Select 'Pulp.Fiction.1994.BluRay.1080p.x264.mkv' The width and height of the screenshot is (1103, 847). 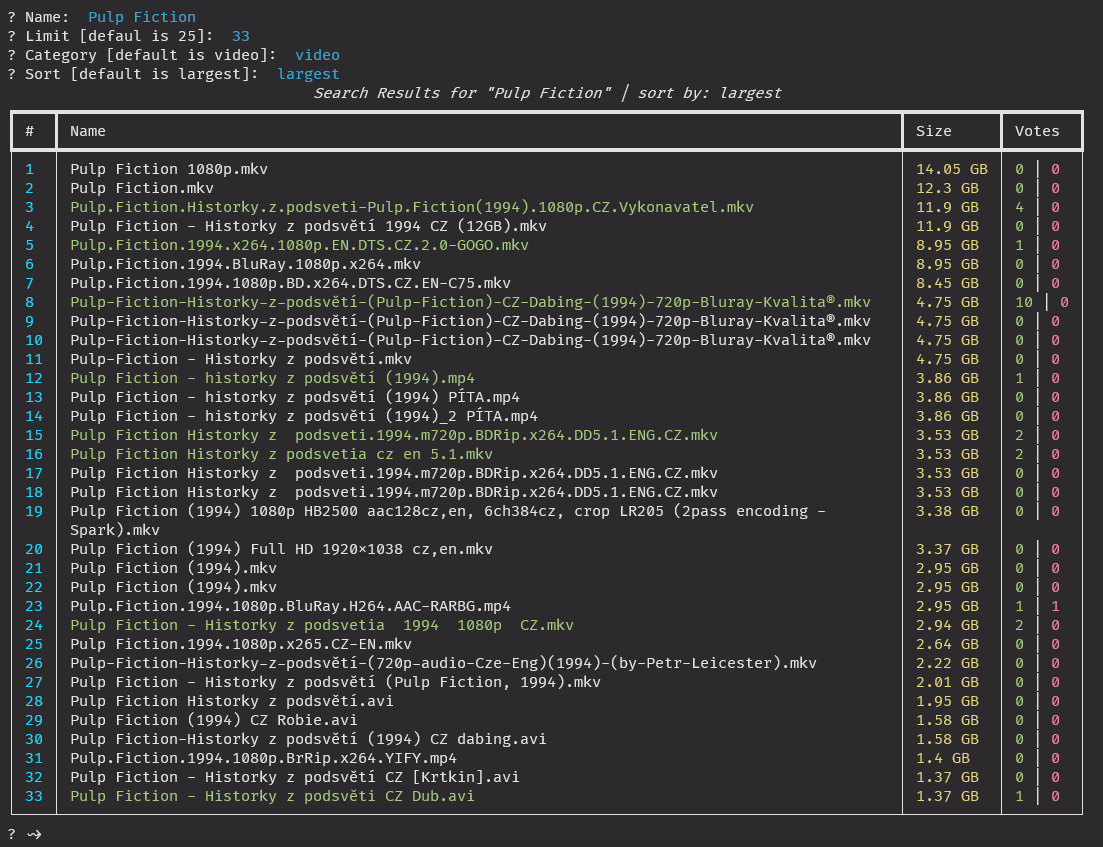(x=245, y=264)
